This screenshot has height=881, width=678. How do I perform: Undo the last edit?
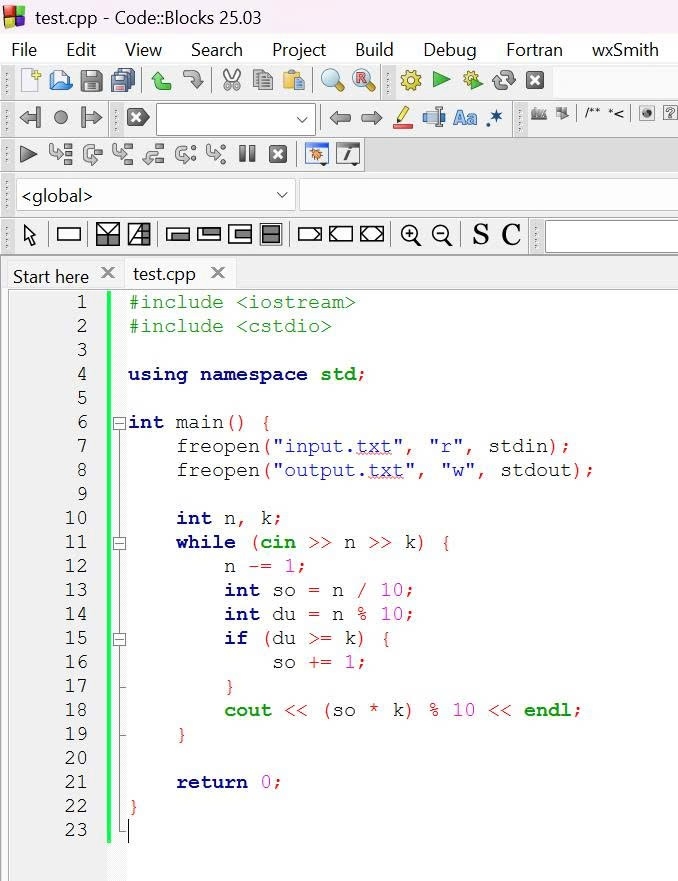coord(162,80)
